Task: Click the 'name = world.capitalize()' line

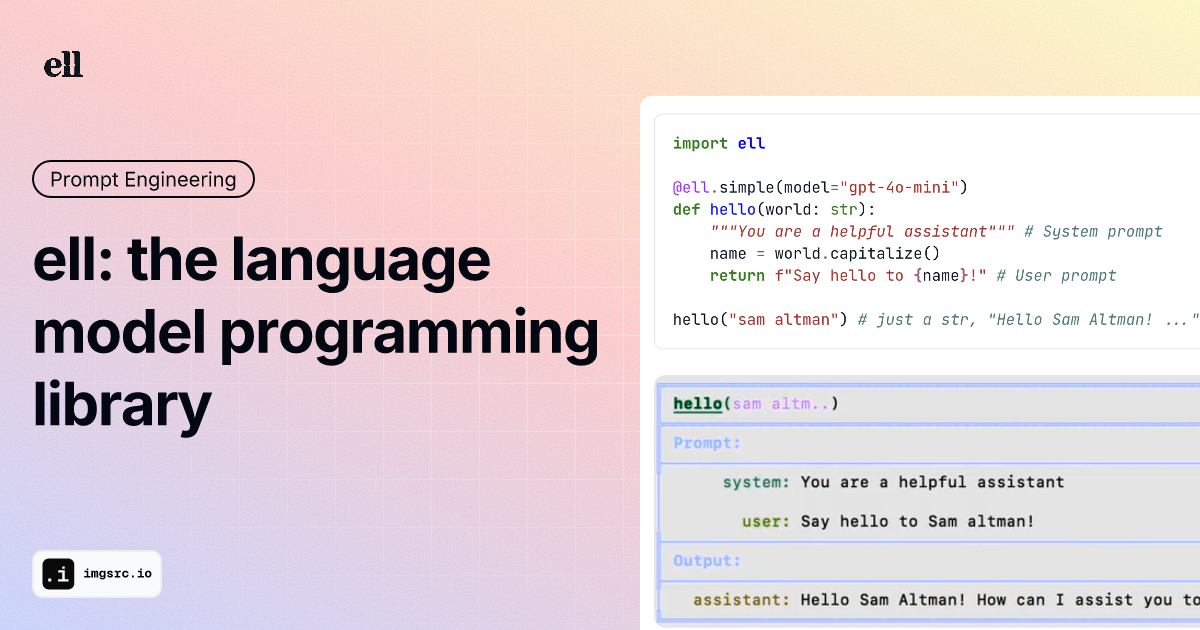Action: [x=825, y=253]
